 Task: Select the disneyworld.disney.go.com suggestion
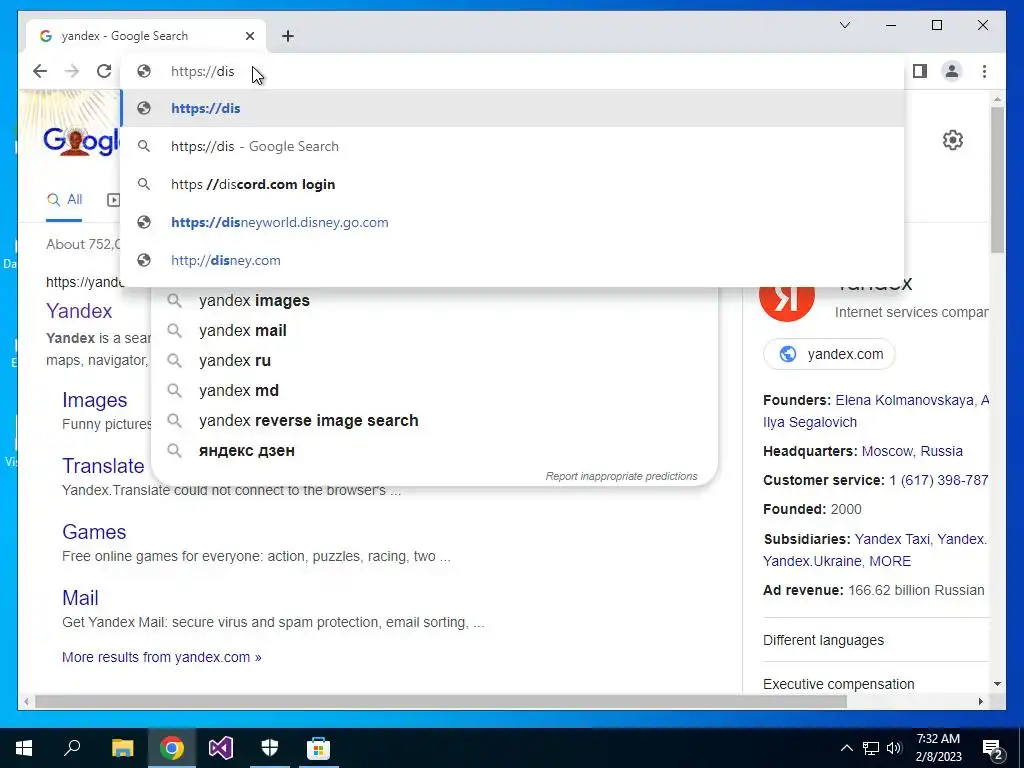[x=513, y=222]
